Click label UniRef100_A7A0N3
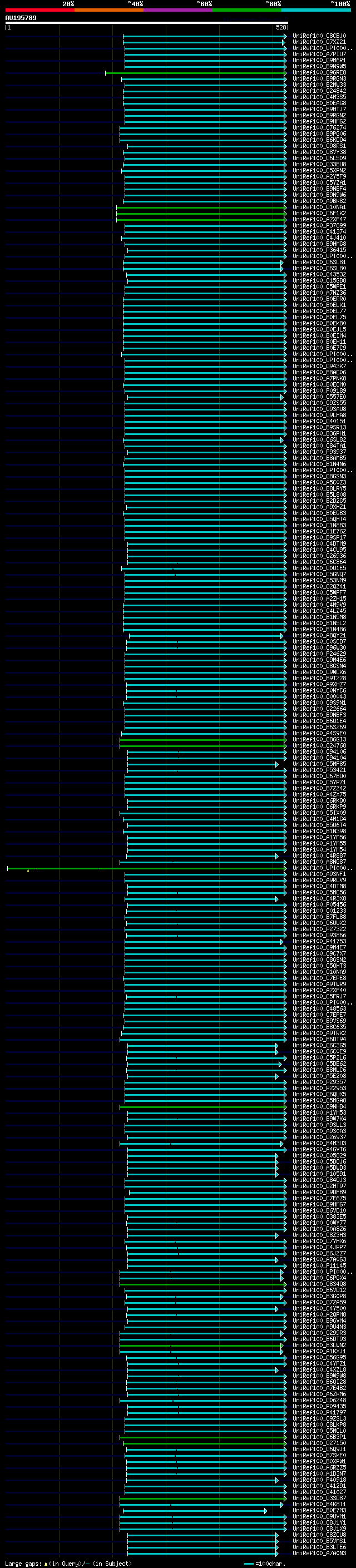 319,1553
